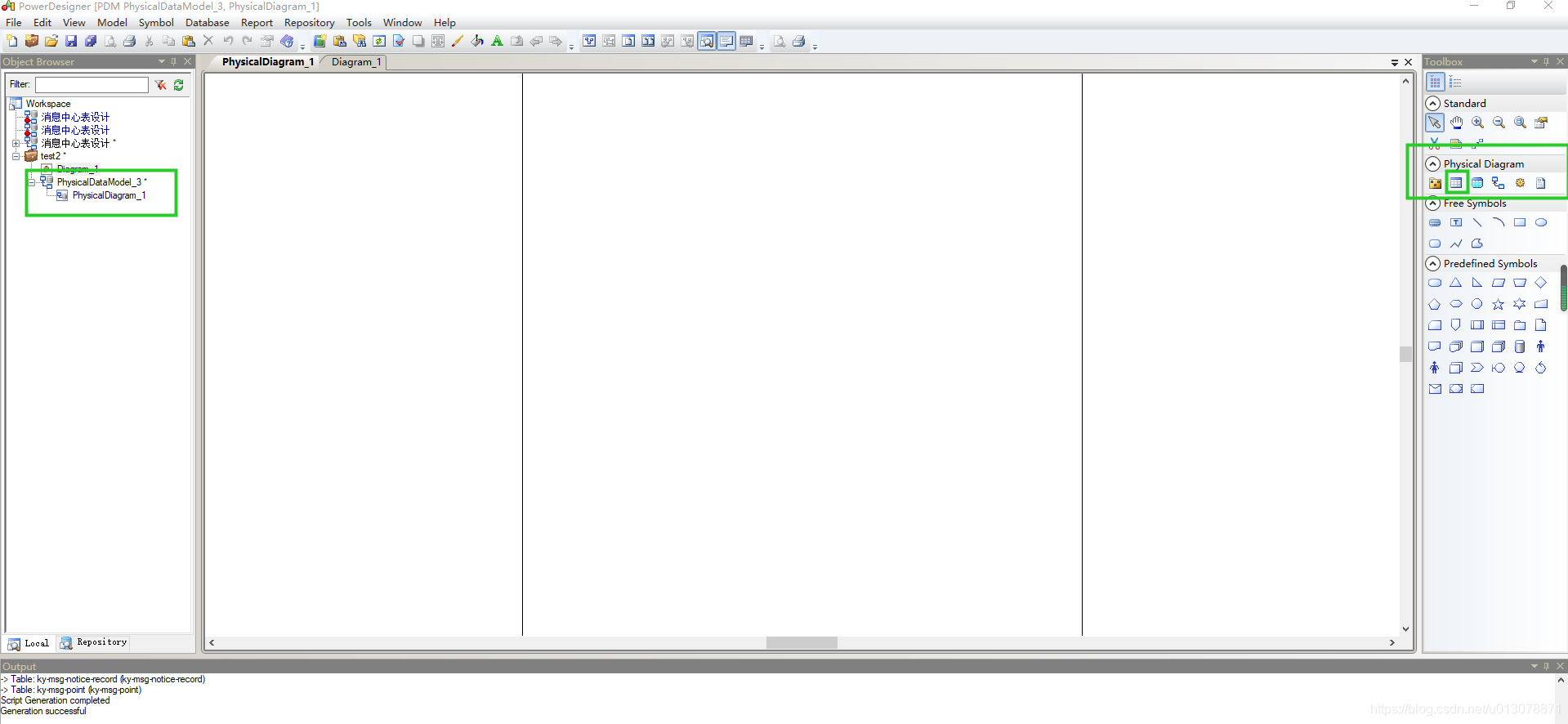Clear the Object Browser filter
1568x724 pixels.
(x=161, y=85)
